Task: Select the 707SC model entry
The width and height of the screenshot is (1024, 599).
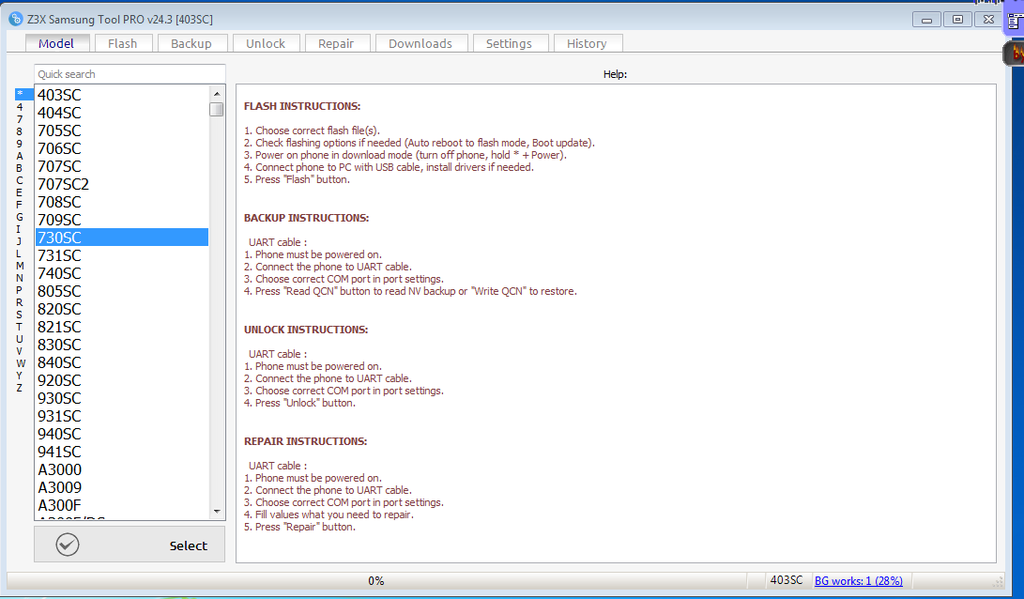Action: coord(122,166)
